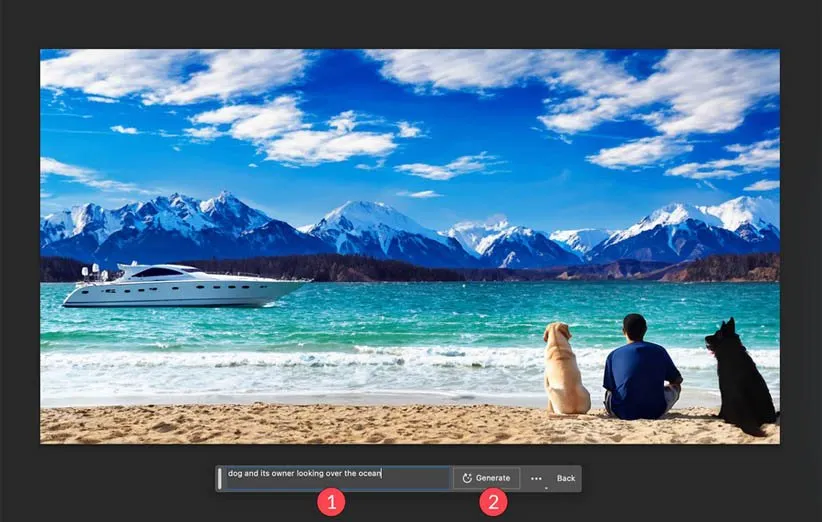
Task: Click the red number 1 badge
Action: pos(331,503)
